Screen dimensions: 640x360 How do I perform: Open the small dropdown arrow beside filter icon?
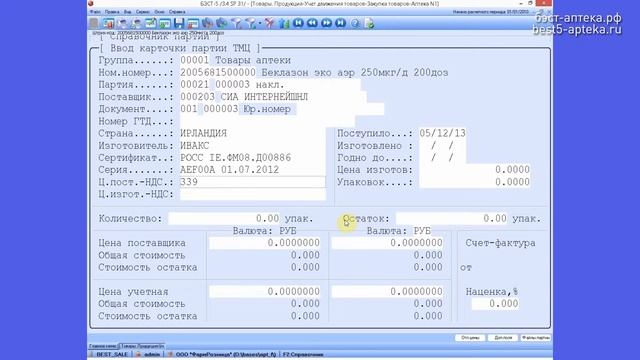coord(260,23)
